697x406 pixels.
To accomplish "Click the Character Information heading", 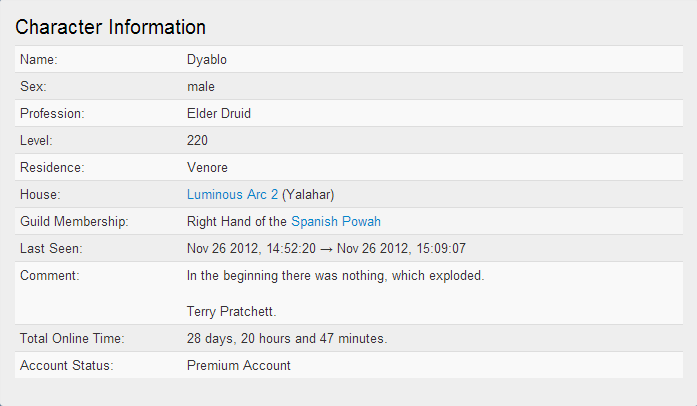I will [x=110, y=27].
